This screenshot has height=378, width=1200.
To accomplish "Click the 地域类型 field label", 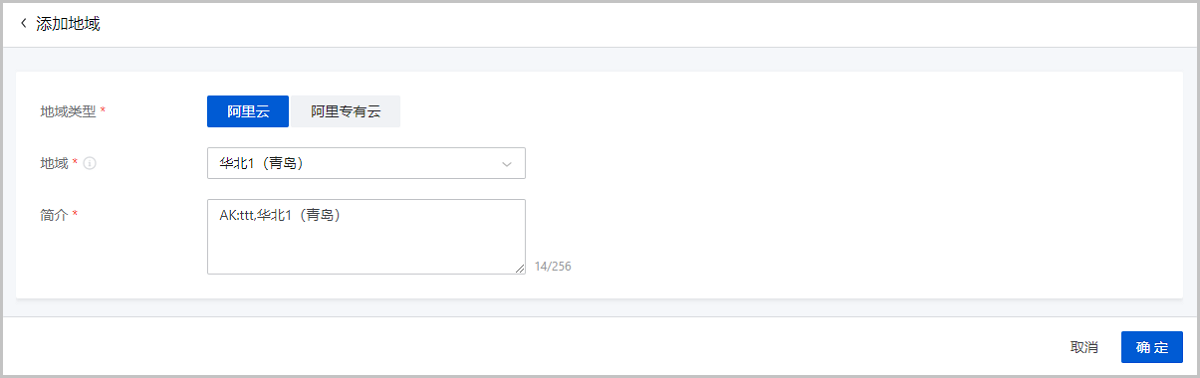I will point(68,112).
